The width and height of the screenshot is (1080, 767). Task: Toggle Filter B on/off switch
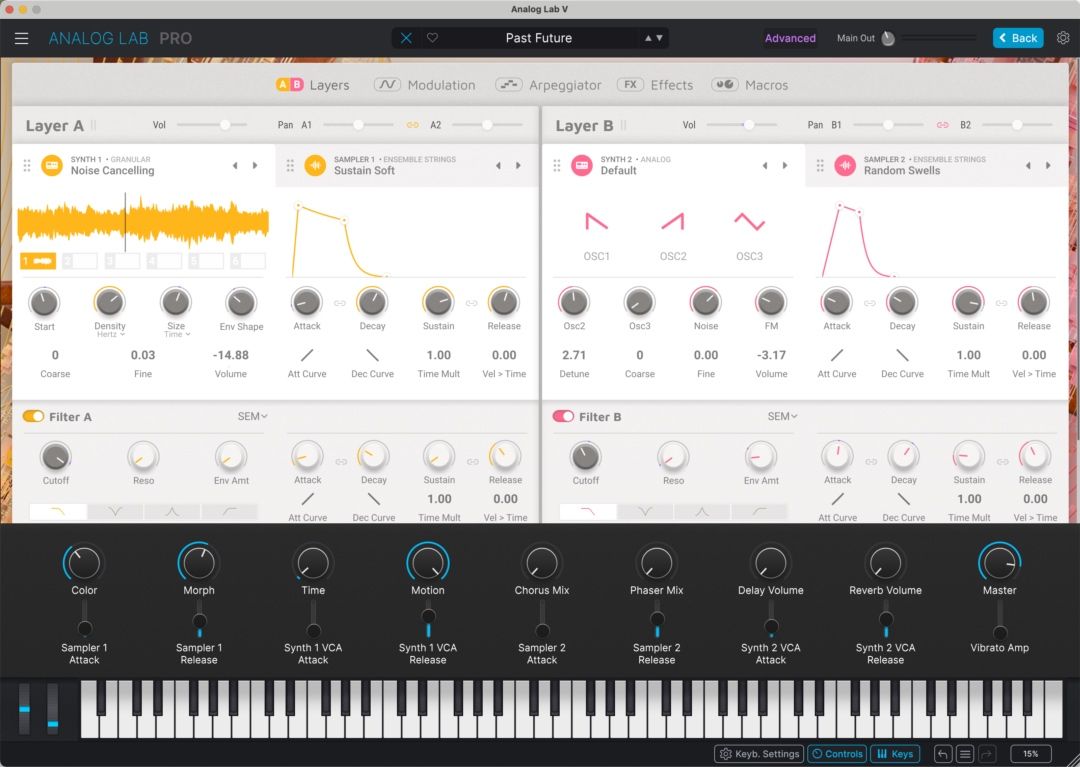point(563,417)
